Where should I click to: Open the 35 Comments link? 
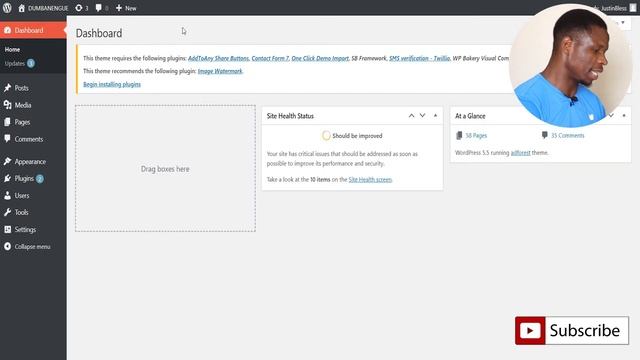567,136
